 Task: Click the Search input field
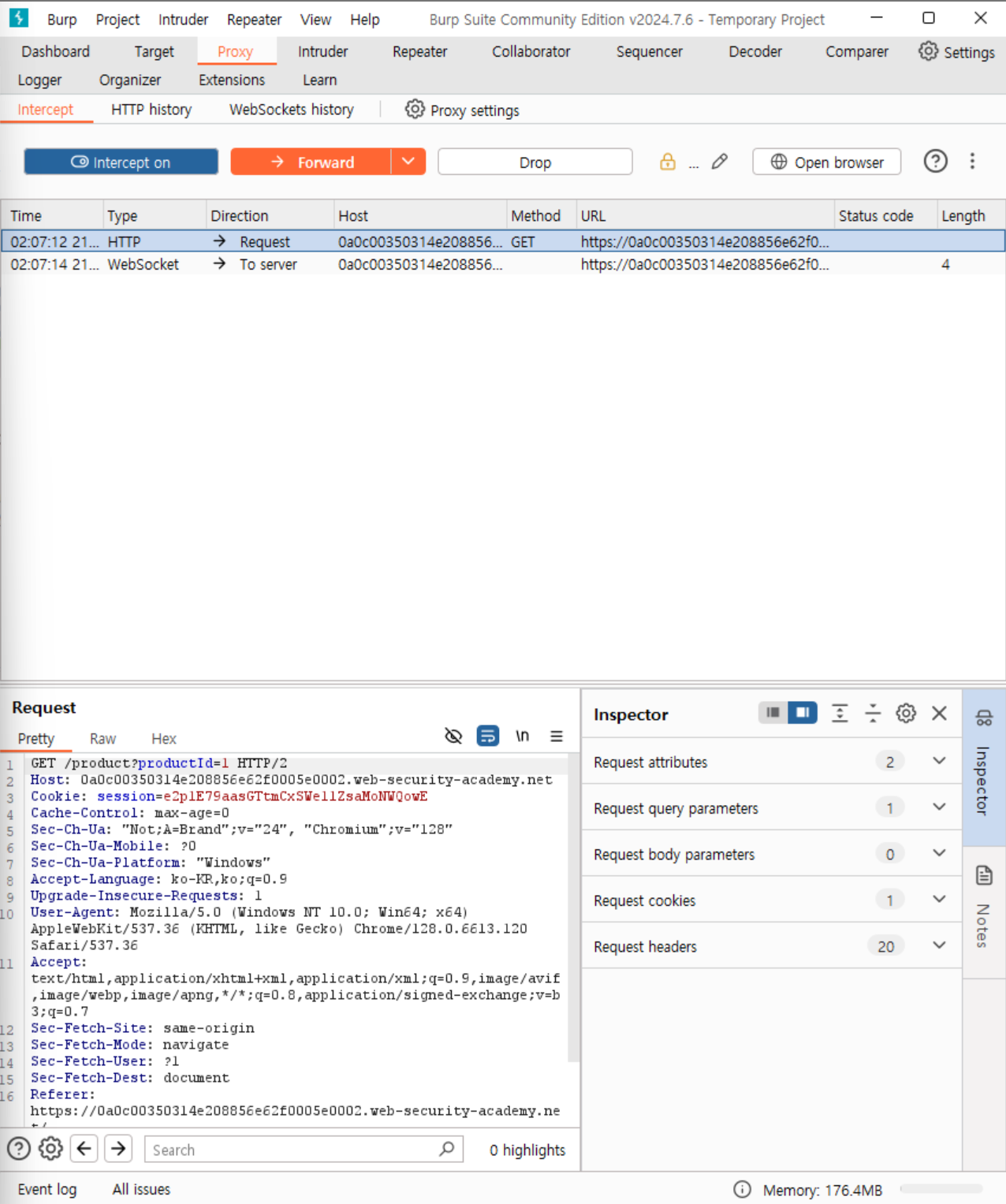[304, 1149]
